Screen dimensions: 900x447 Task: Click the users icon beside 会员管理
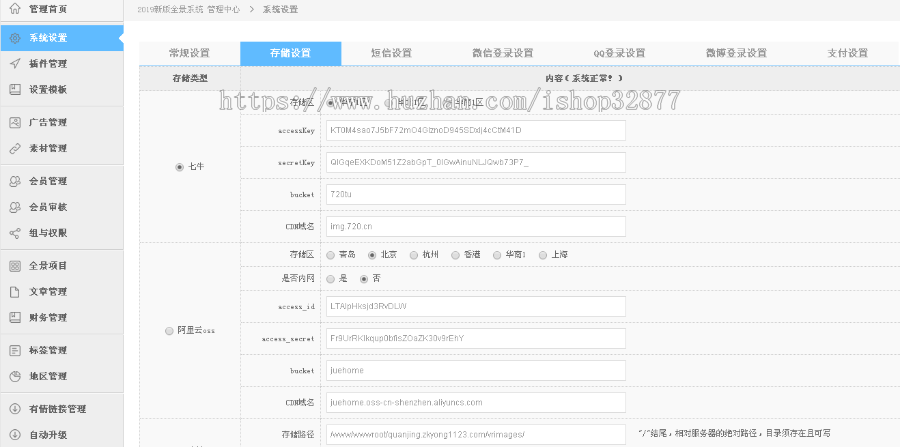(x=15, y=181)
